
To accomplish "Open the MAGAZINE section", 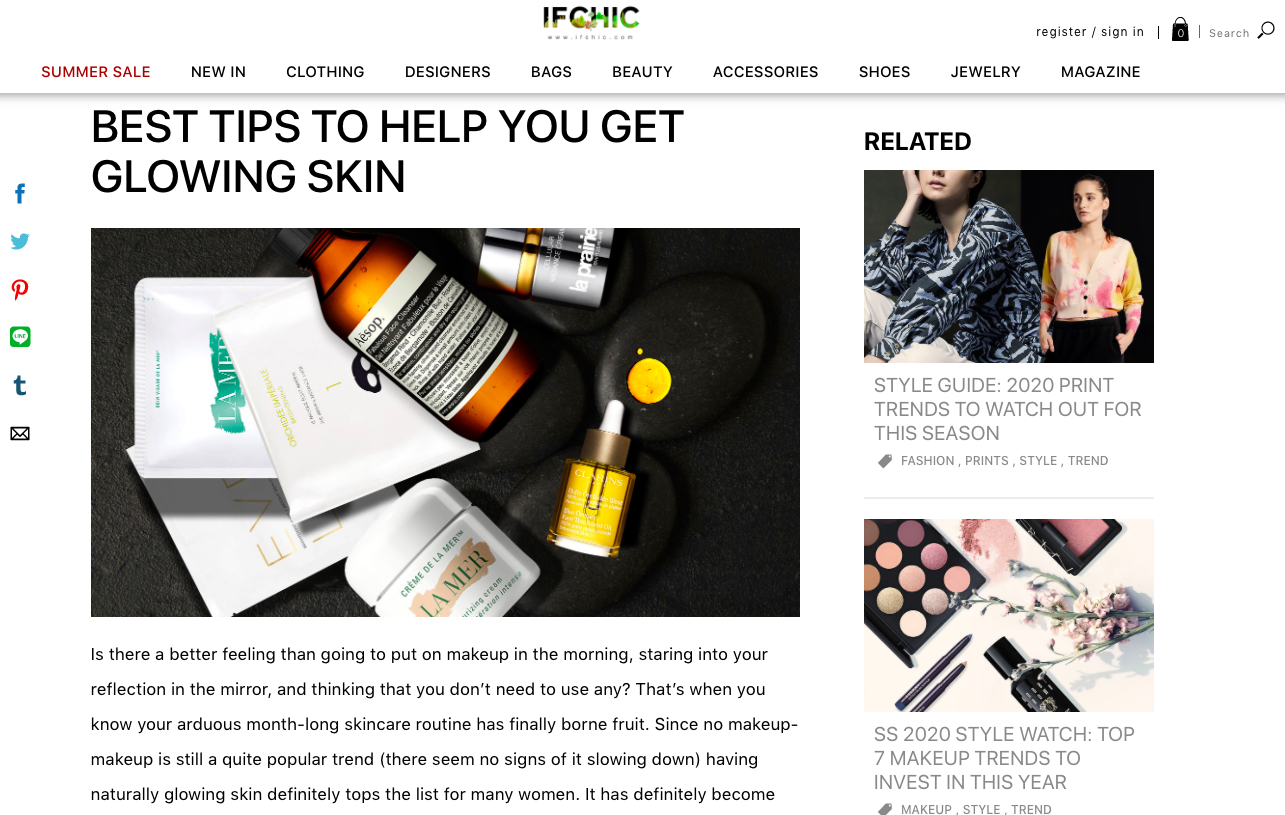I will pos(1100,72).
